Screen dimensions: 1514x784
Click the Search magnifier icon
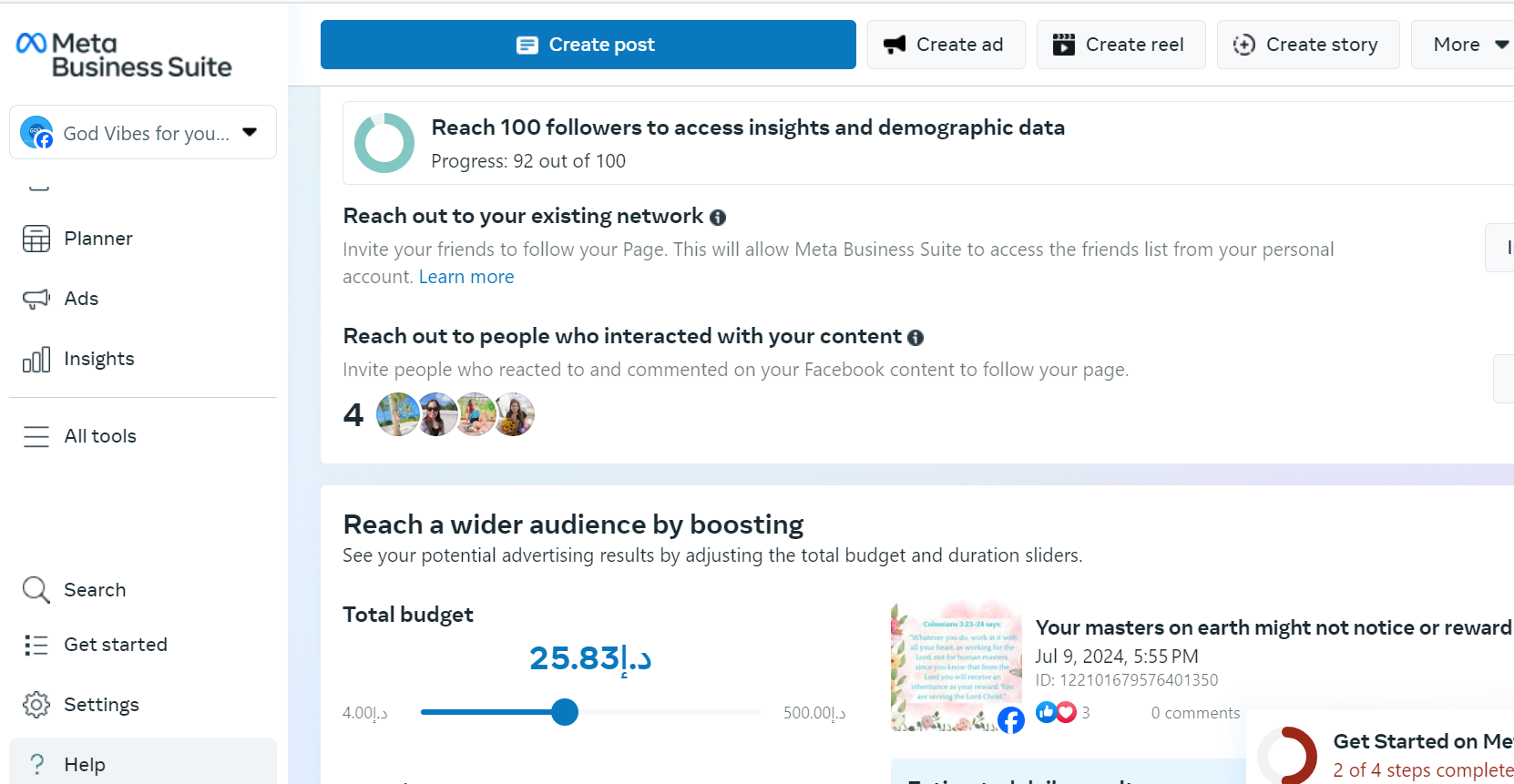36,590
